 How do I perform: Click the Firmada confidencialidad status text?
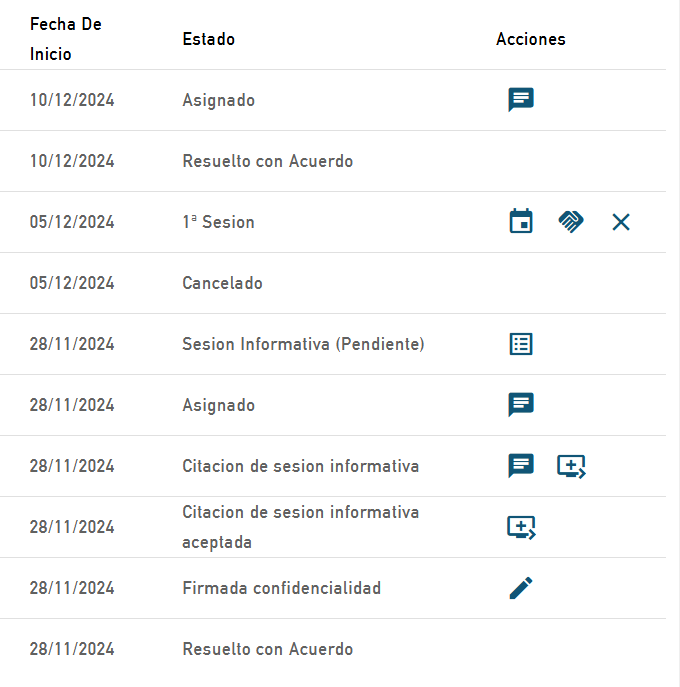[281, 588]
